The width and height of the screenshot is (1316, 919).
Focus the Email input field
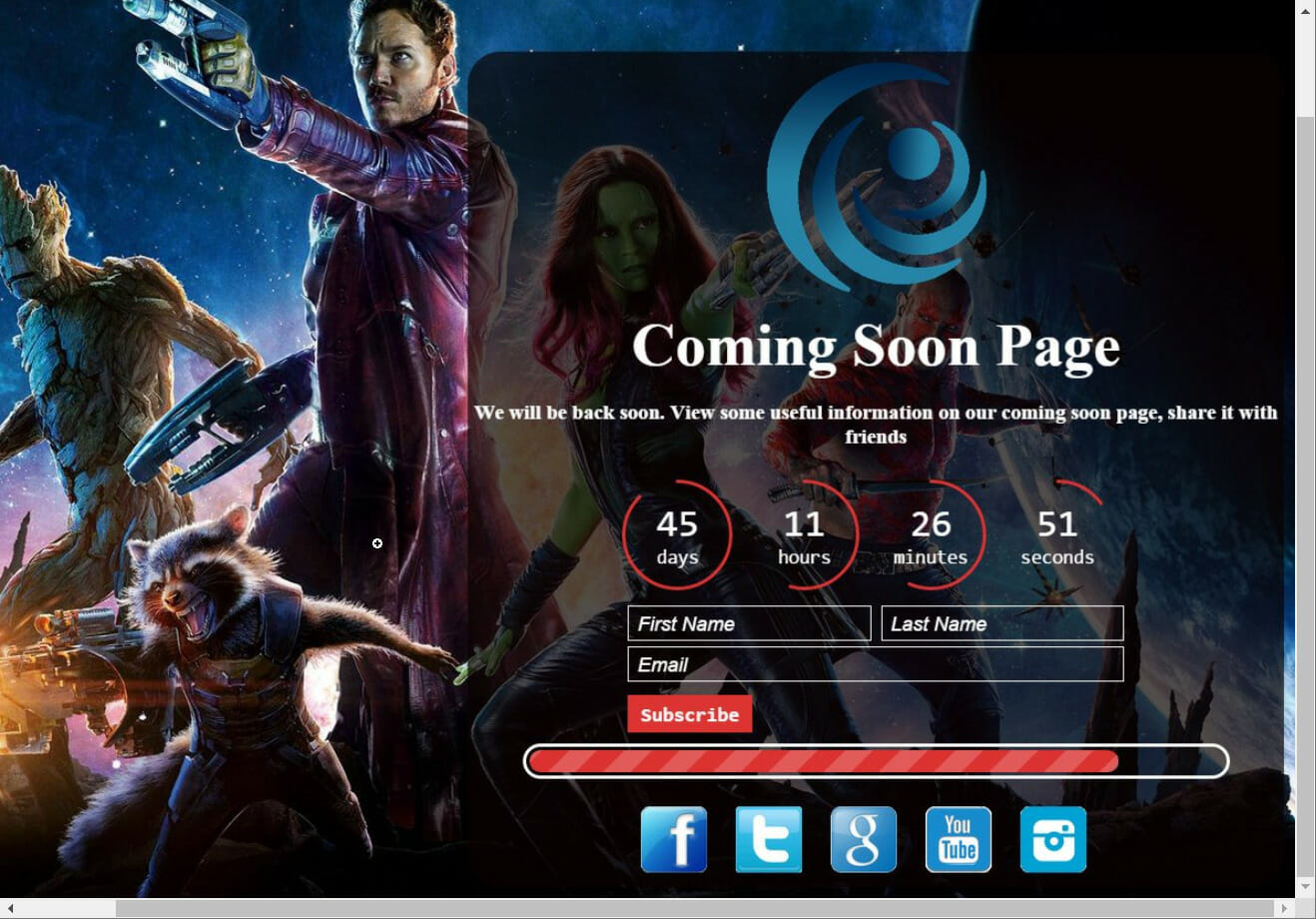pyautogui.click(x=876, y=664)
